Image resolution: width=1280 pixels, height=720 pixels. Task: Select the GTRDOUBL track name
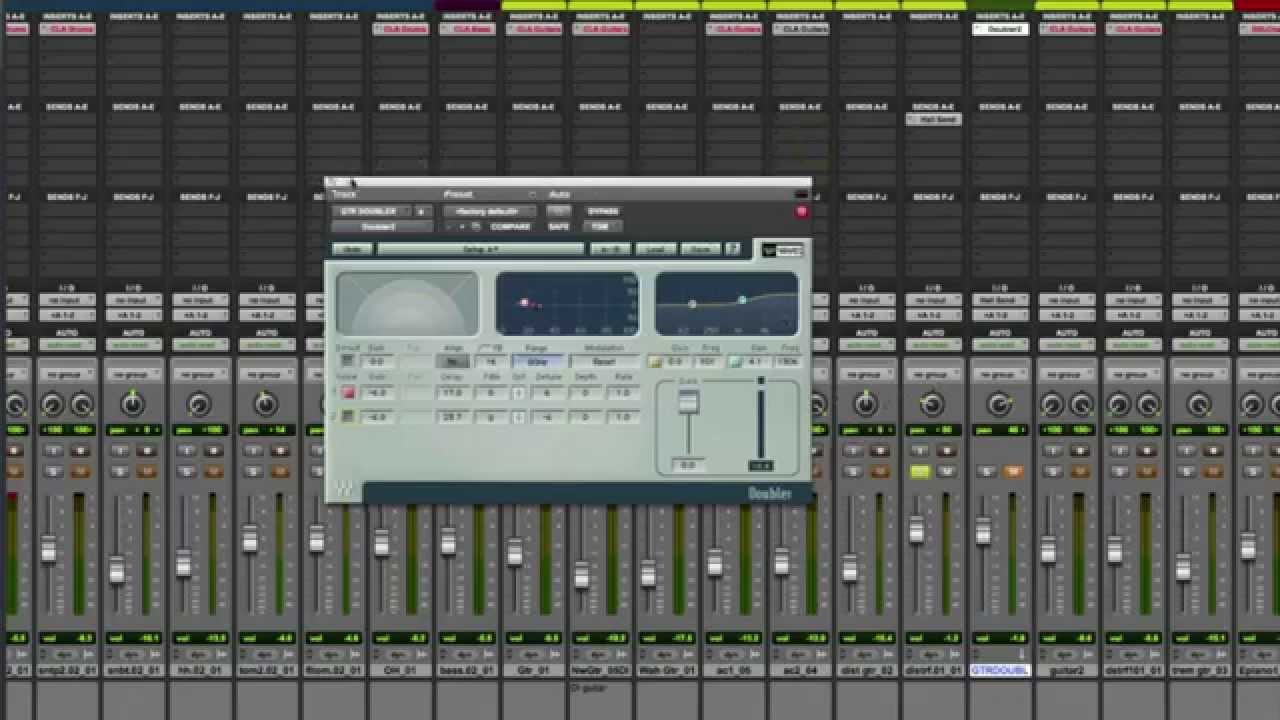click(999, 670)
